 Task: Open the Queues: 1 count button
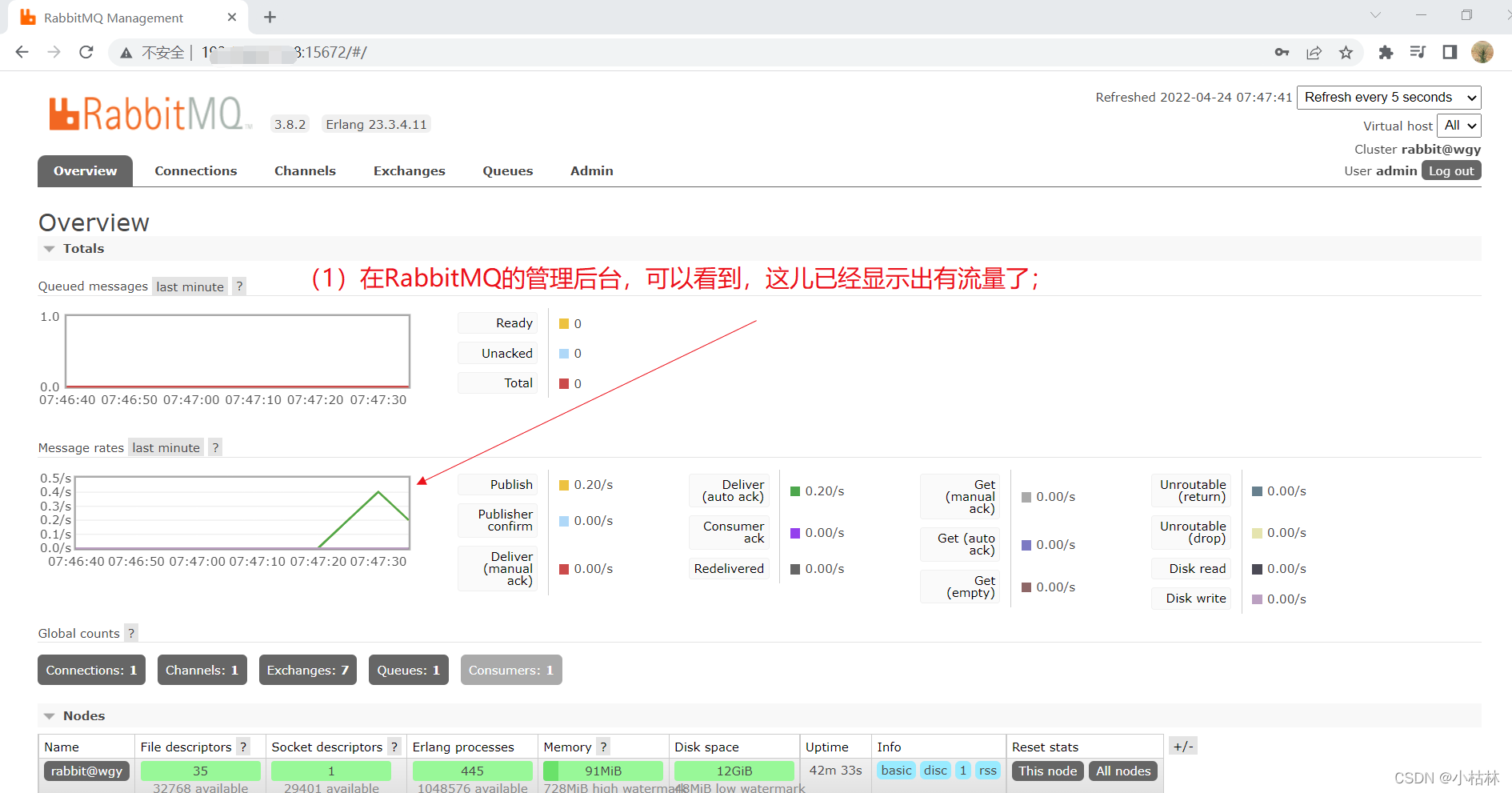(409, 670)
